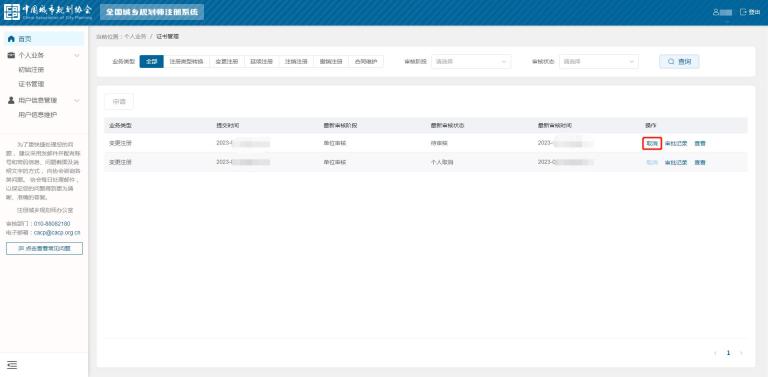Click the home icon beside 首页
768x377 pixels.
[12, 39]
